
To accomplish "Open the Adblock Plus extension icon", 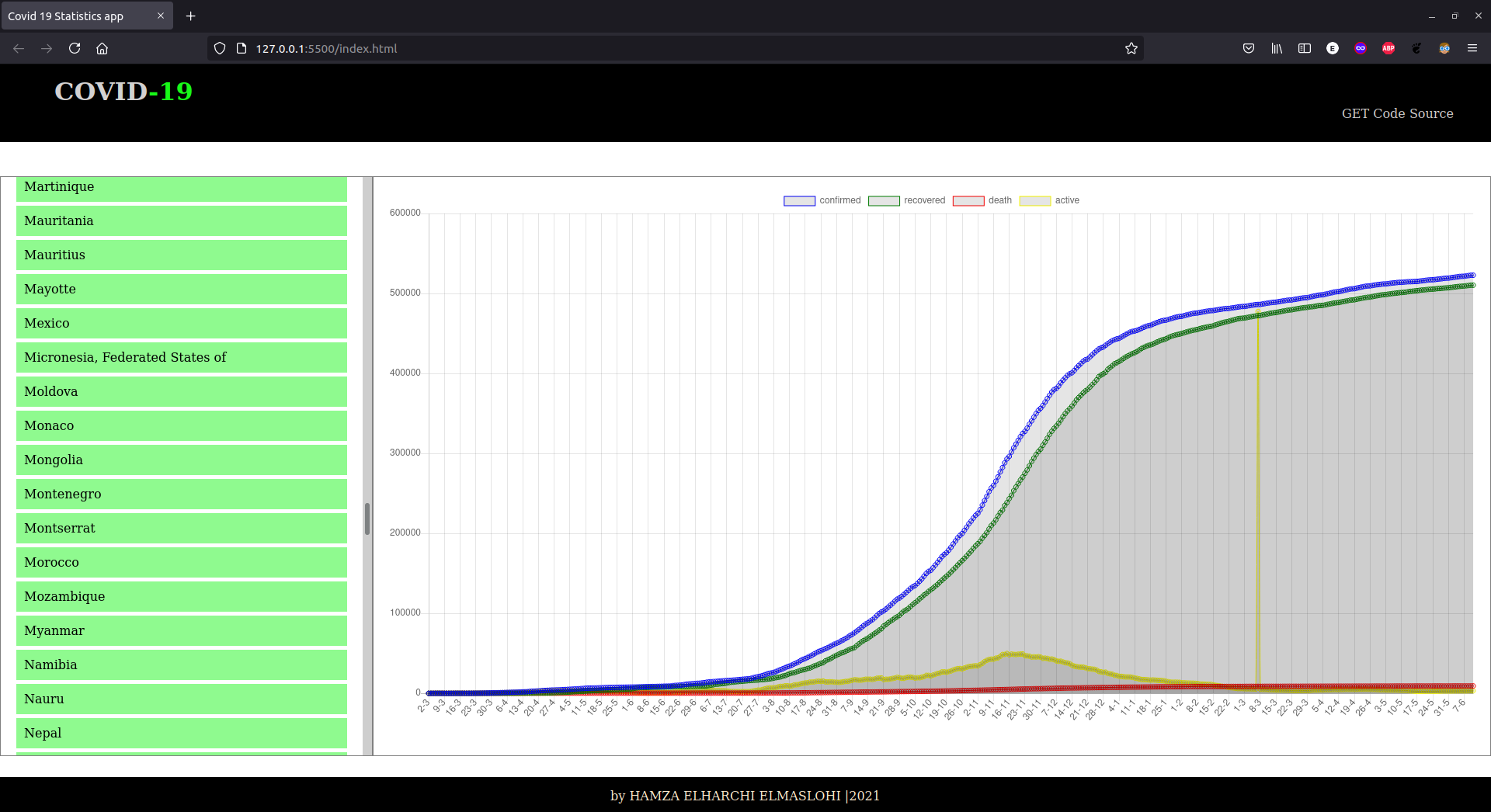I will (1388, 48).
